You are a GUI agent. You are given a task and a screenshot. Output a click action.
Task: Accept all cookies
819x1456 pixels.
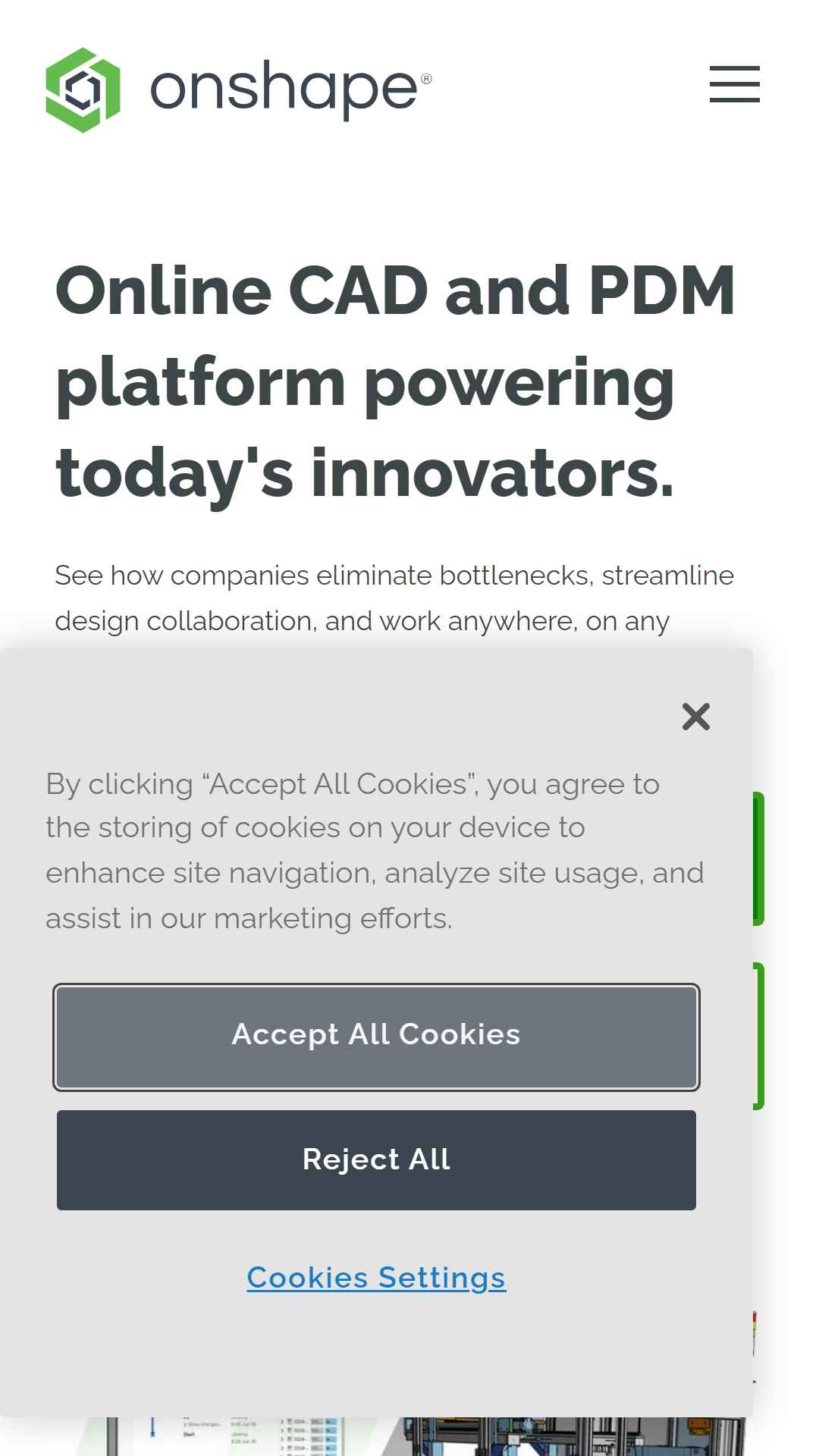pos(376,1037)
